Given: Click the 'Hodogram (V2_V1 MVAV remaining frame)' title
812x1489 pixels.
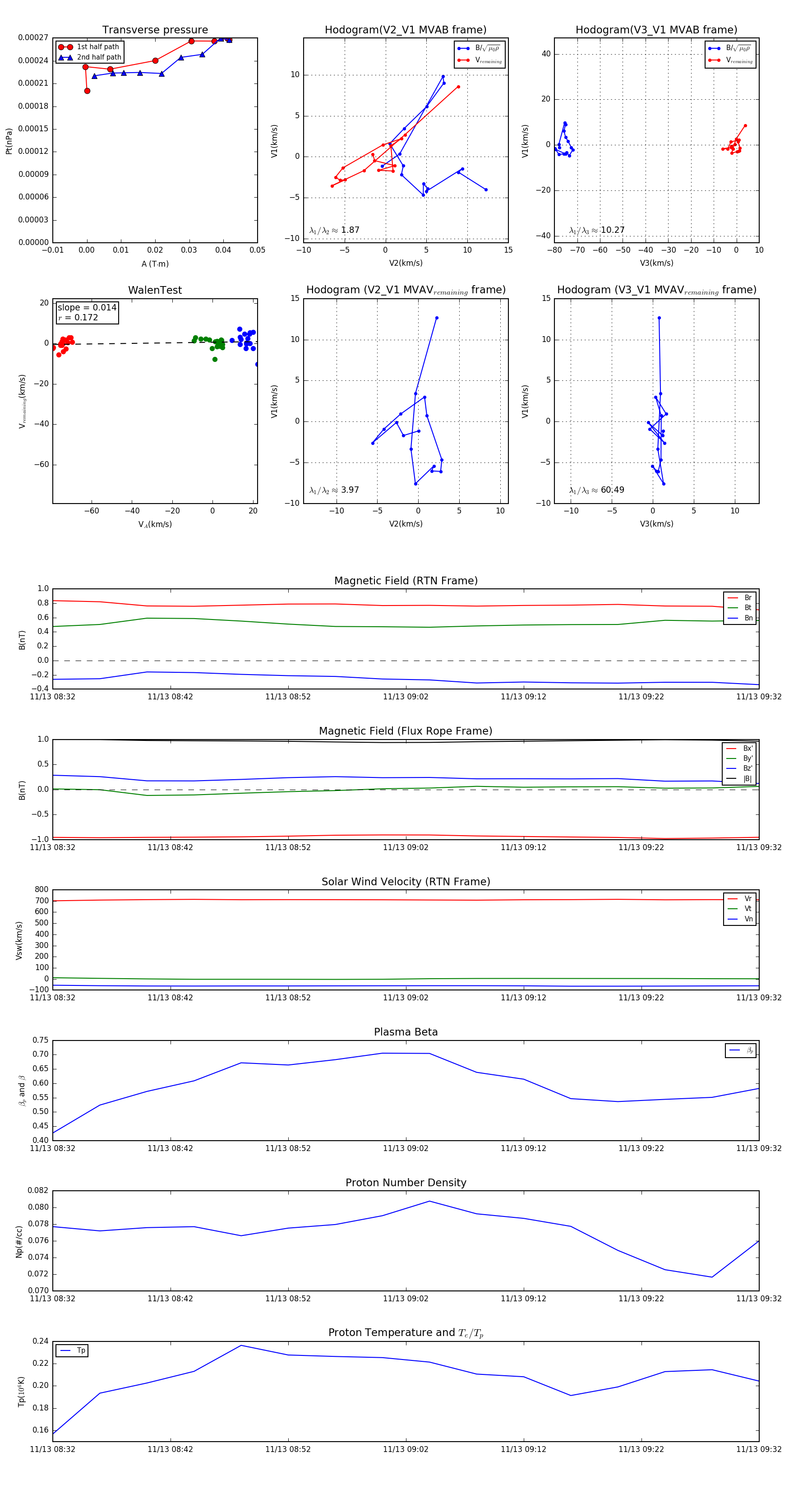Looking at the screenshot, I should pyautogui.click(x=406, y=290).
